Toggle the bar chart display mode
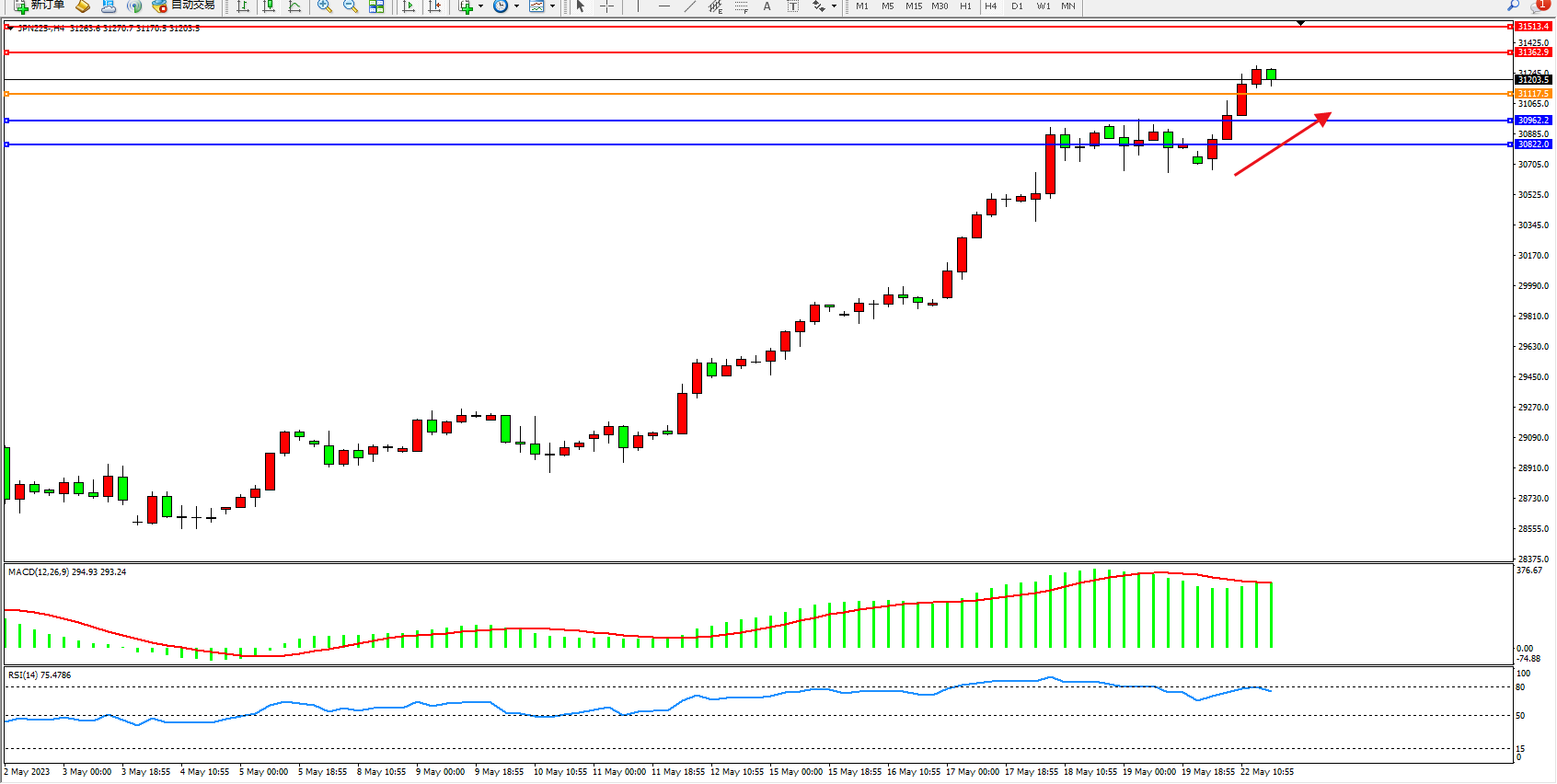This screenshot has height=784, width=1557. pos(243,6)
